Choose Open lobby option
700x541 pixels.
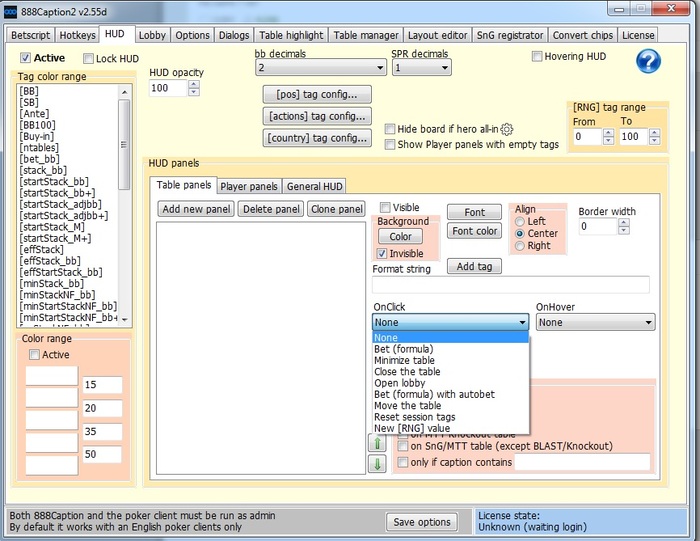[450, 383]
